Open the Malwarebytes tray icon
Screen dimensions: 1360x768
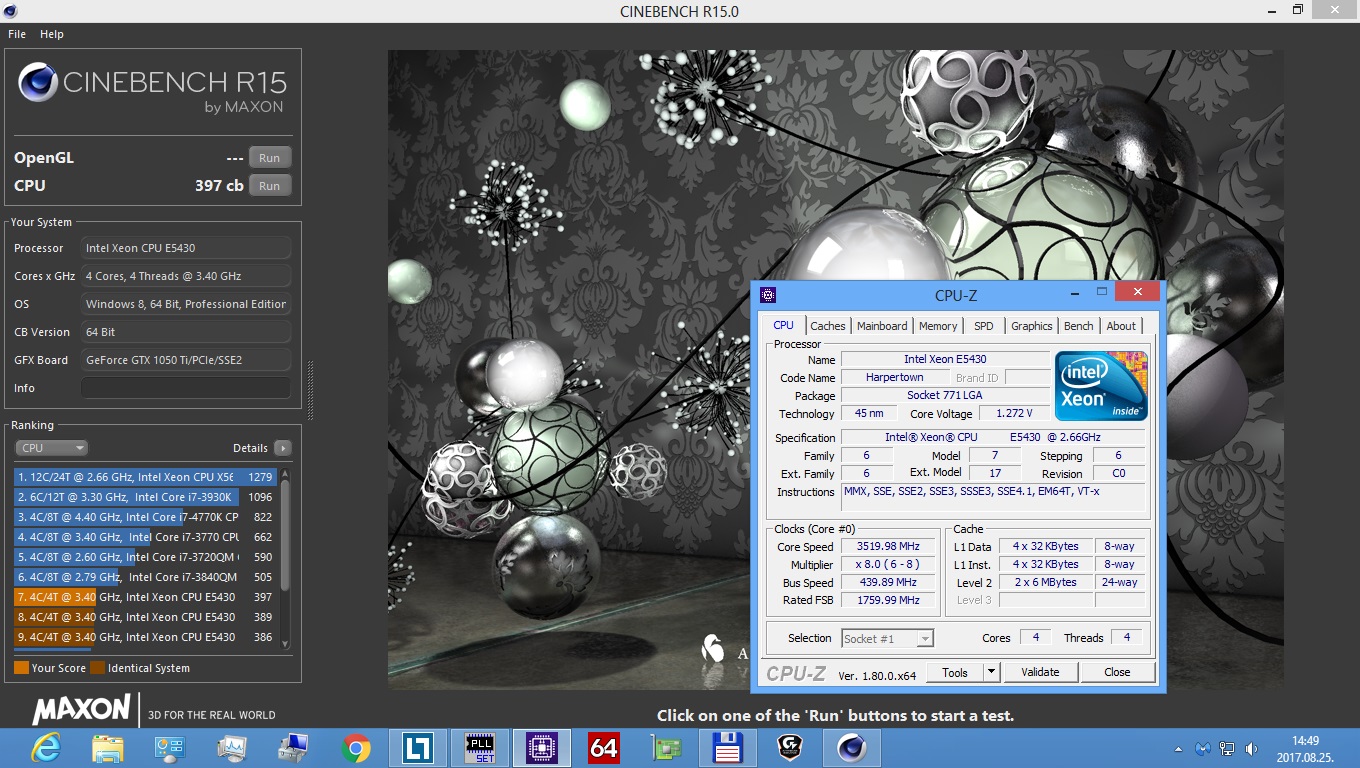pos(1203,748)
